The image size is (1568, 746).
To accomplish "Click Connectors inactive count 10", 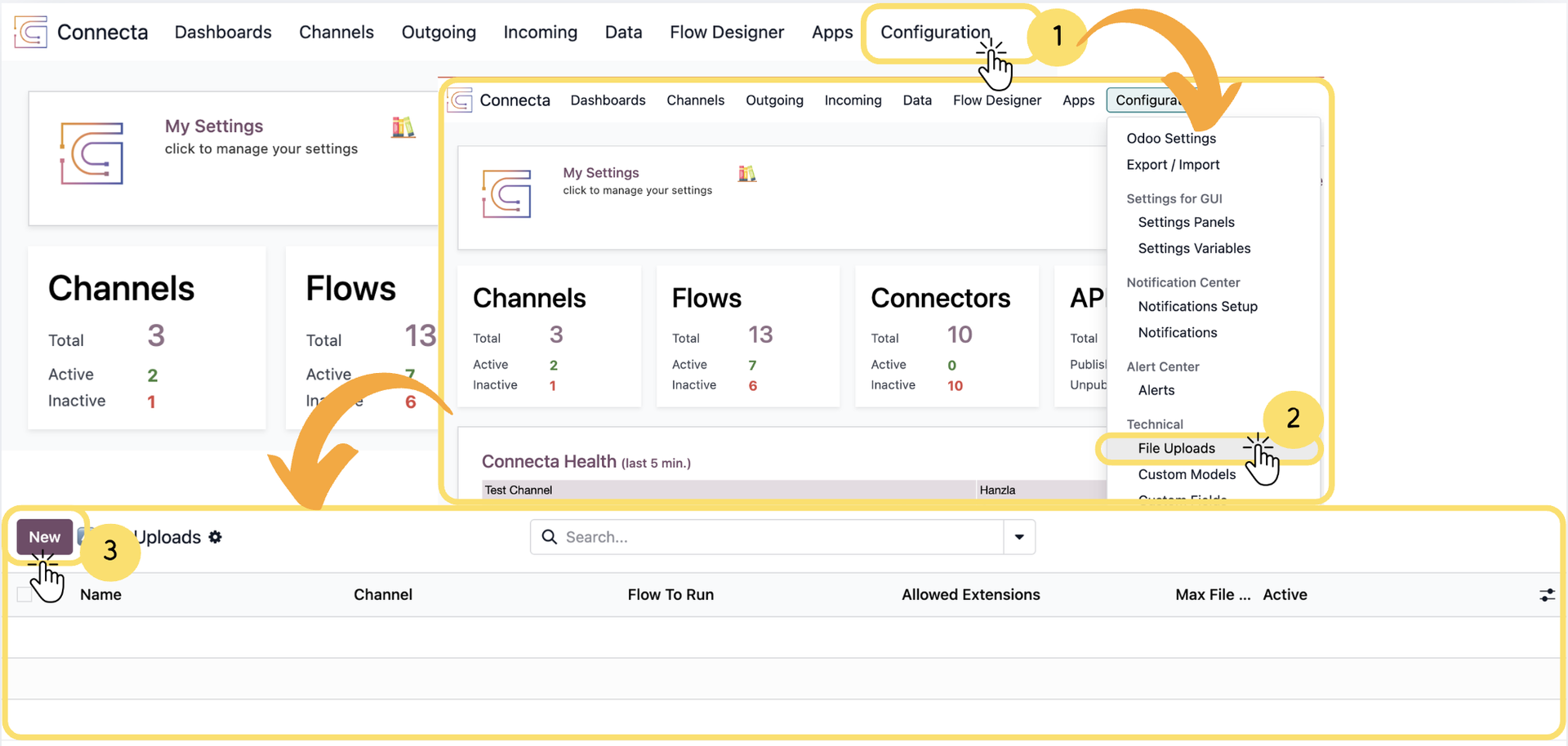I will click(x=955, y=385).
